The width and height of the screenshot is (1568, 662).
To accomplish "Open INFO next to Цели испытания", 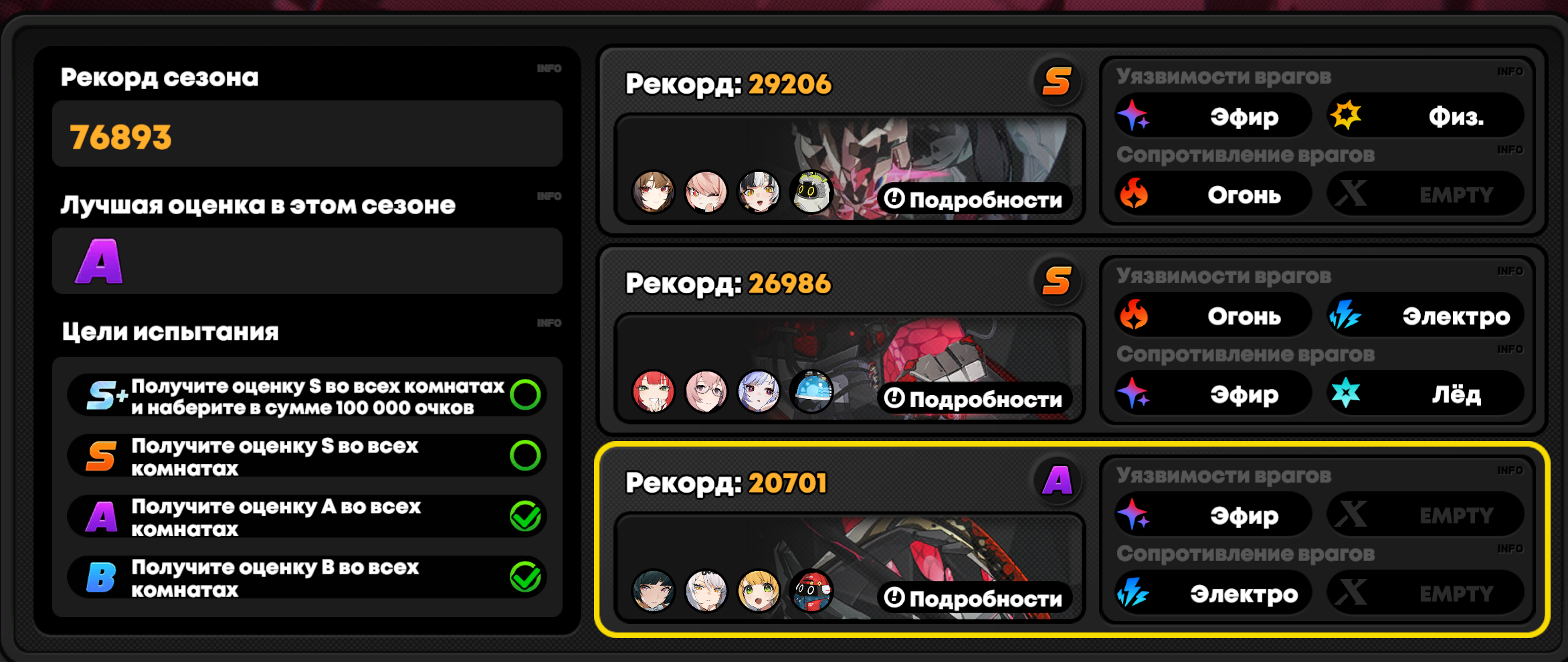I will click(549, 323).
